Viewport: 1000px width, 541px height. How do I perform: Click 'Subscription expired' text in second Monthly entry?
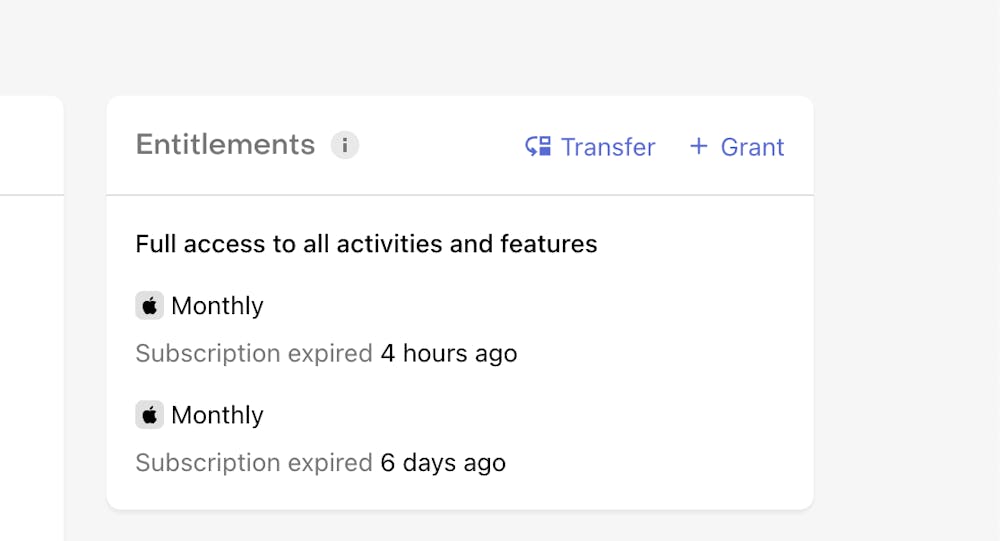pyautogui.click(x=254, y=462)
